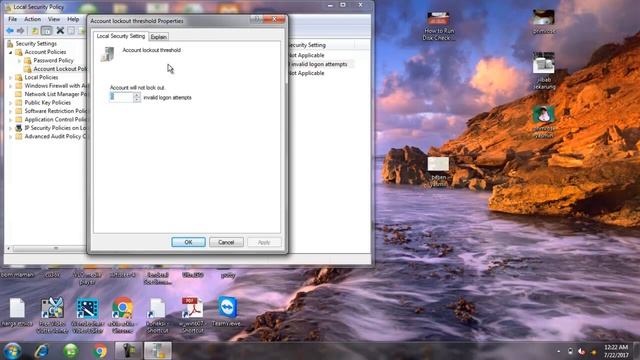640x360 pixels.
Task: Select the TeamViewer desktop shortcut
Action: [x=227, y=311]
